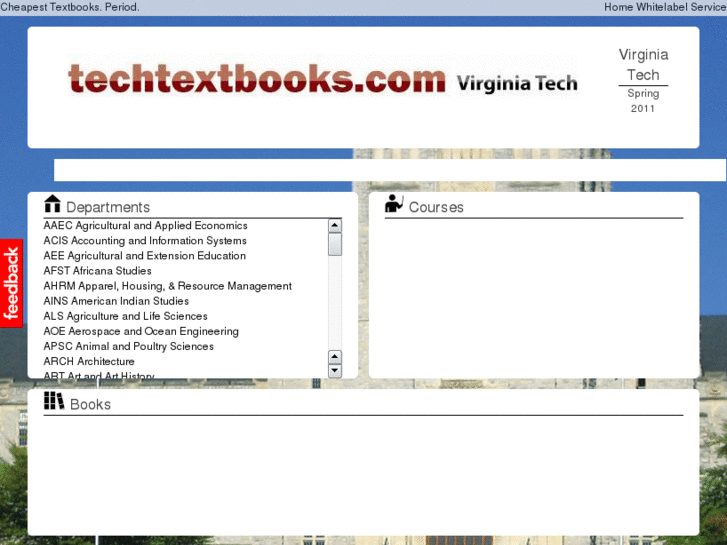Select AEE Agricultural and Extension Education
727x545 pixels.
point(145,256)
